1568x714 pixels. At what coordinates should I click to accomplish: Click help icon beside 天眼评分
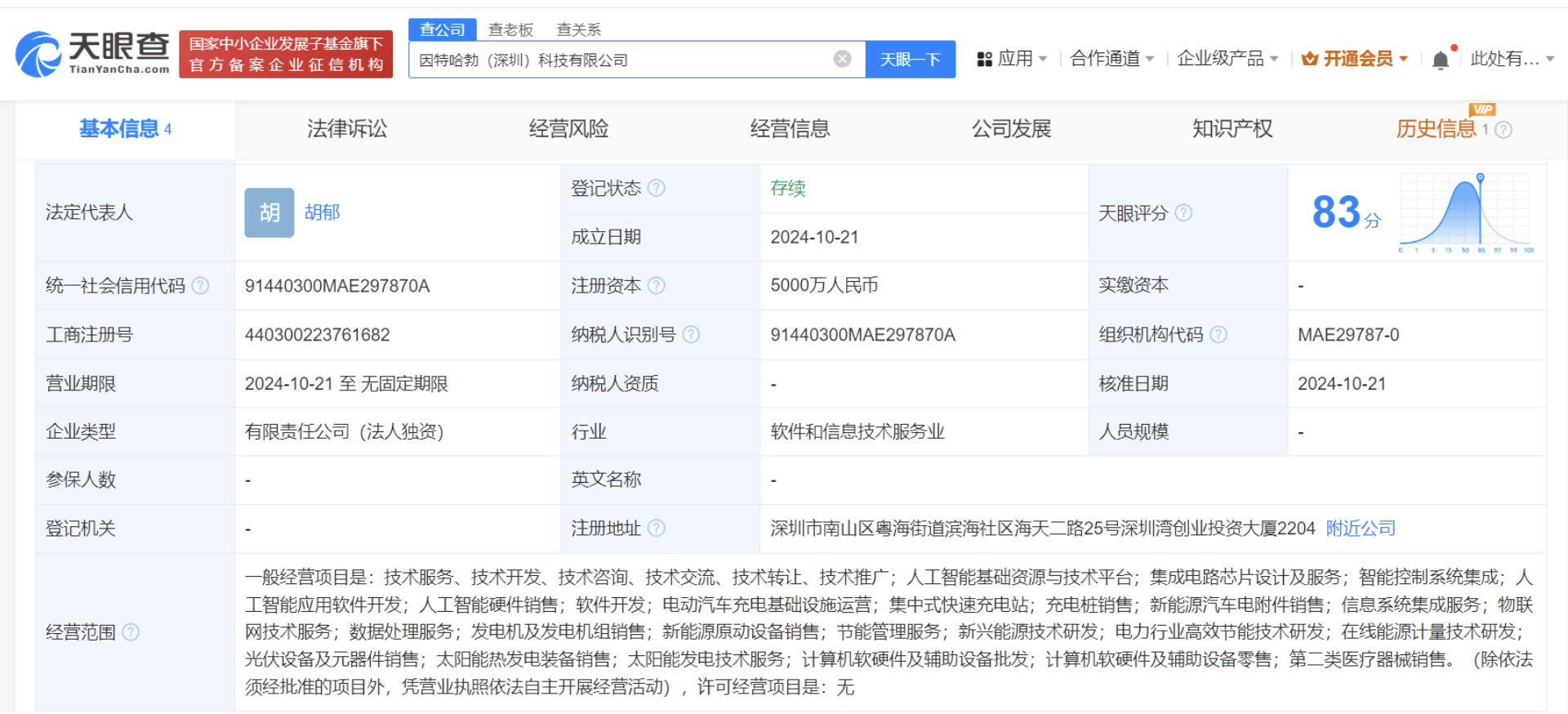point(1183,213)
